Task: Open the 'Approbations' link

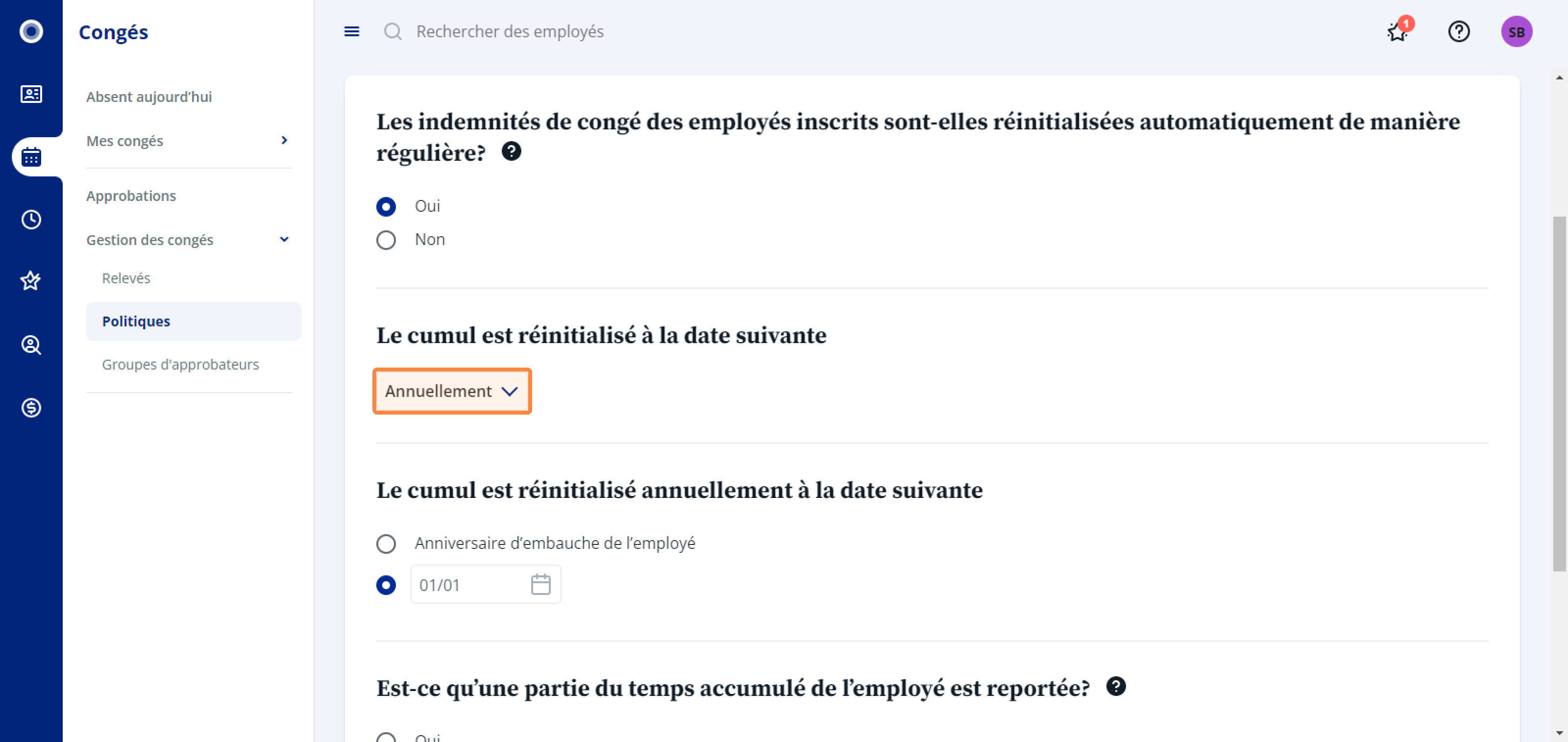Action: pyautogui.click(x=131, y=196)
